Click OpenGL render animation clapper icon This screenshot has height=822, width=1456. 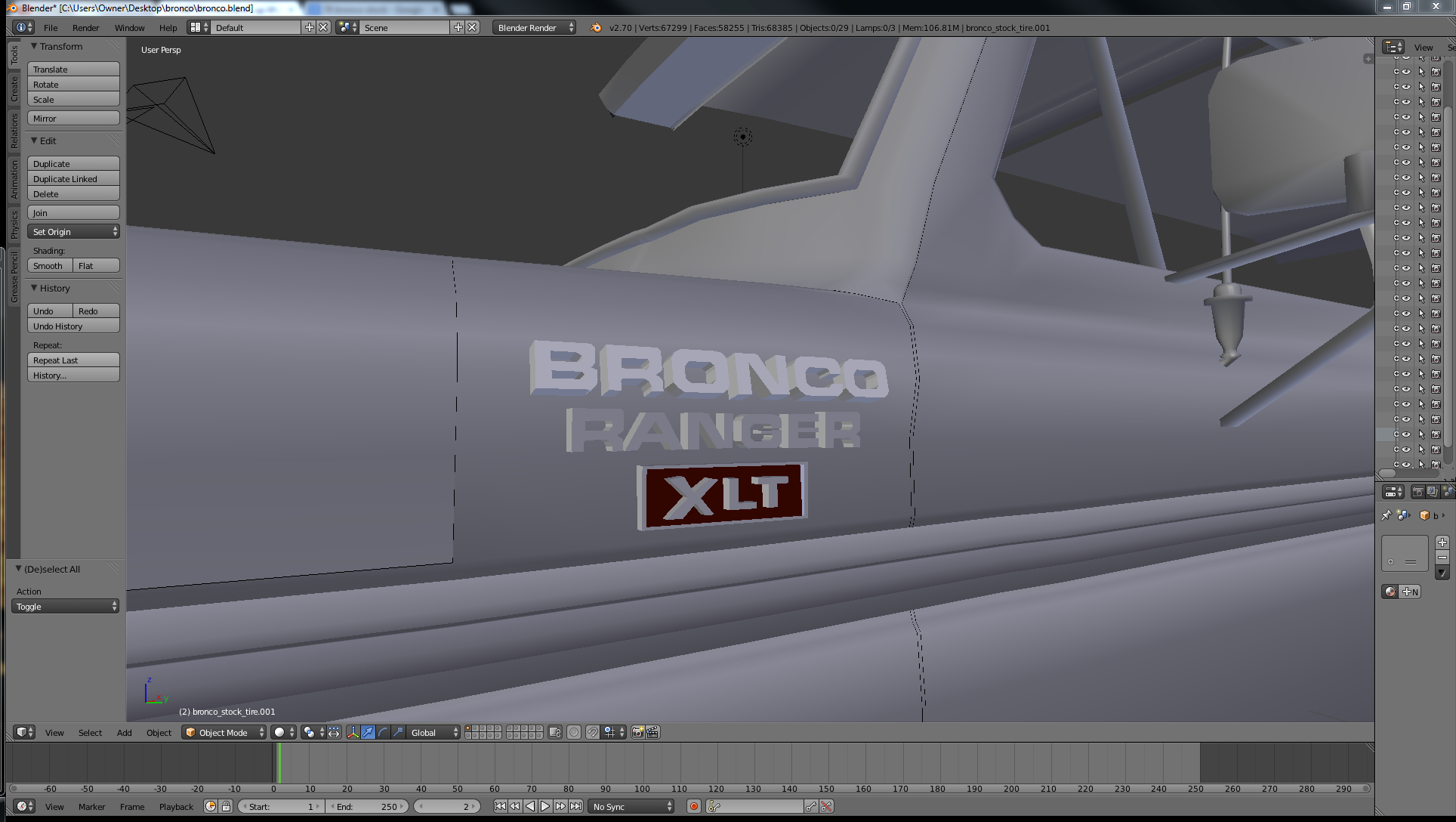[653, 733]
